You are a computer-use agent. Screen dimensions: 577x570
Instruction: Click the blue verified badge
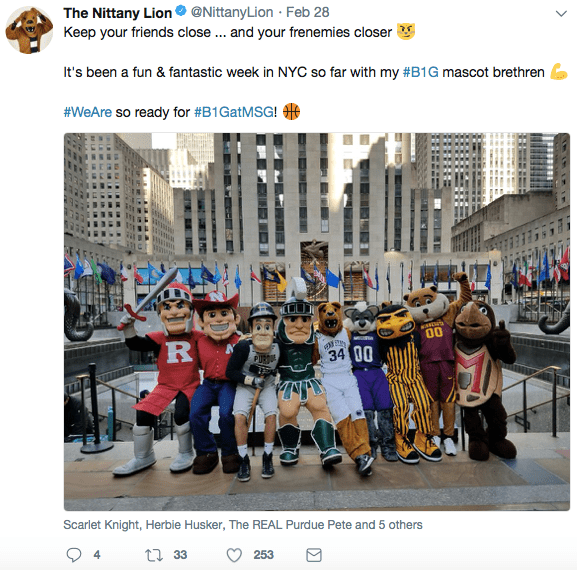coord(181,11)
